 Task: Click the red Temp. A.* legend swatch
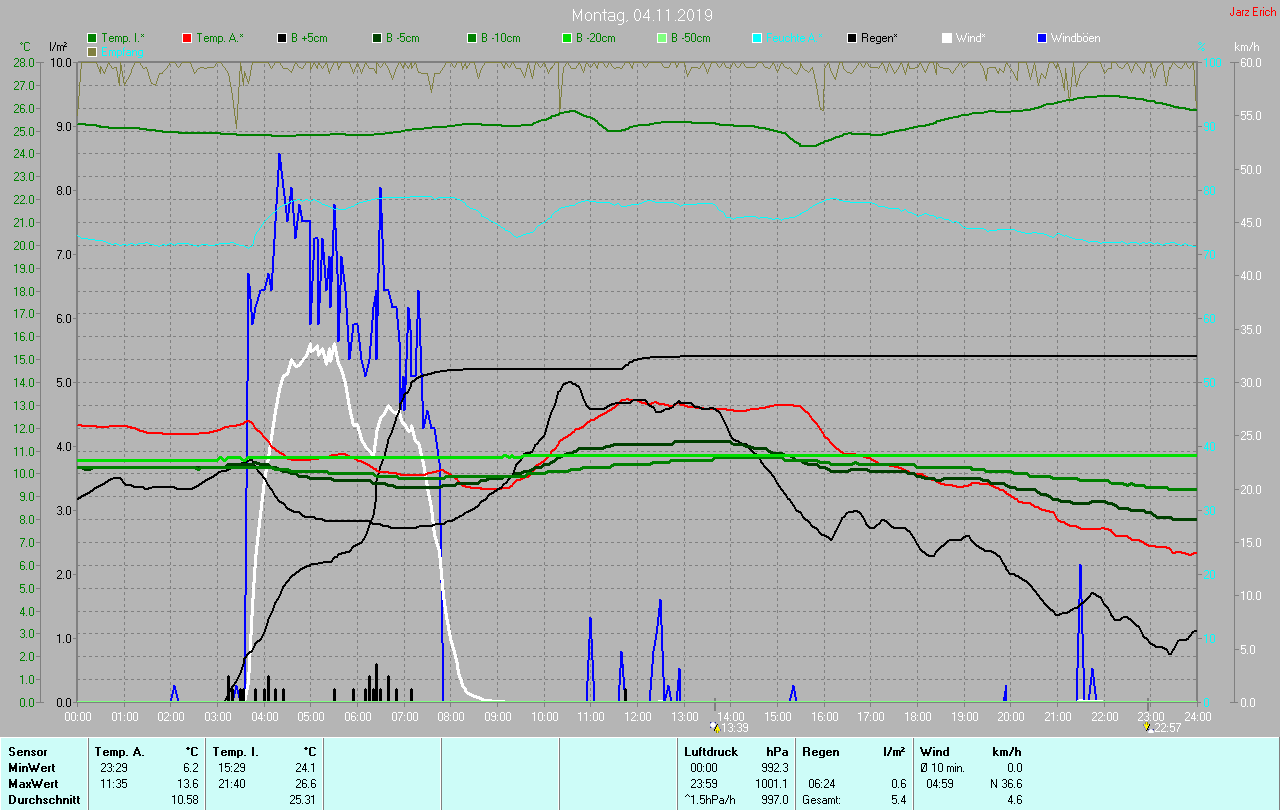coord(187,38)
